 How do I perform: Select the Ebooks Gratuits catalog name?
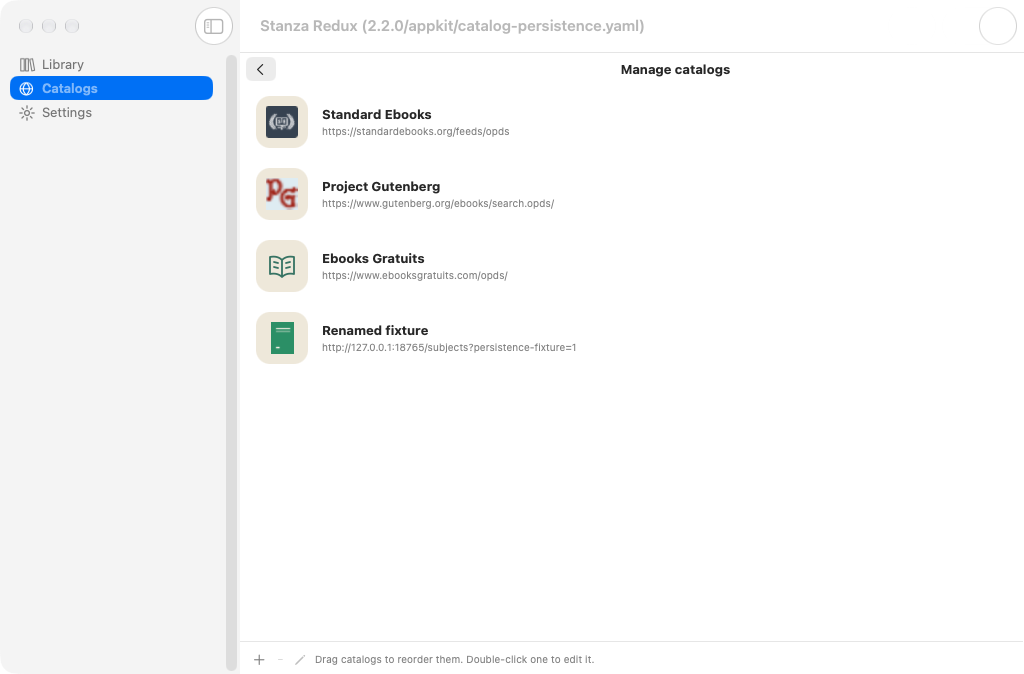373,258
